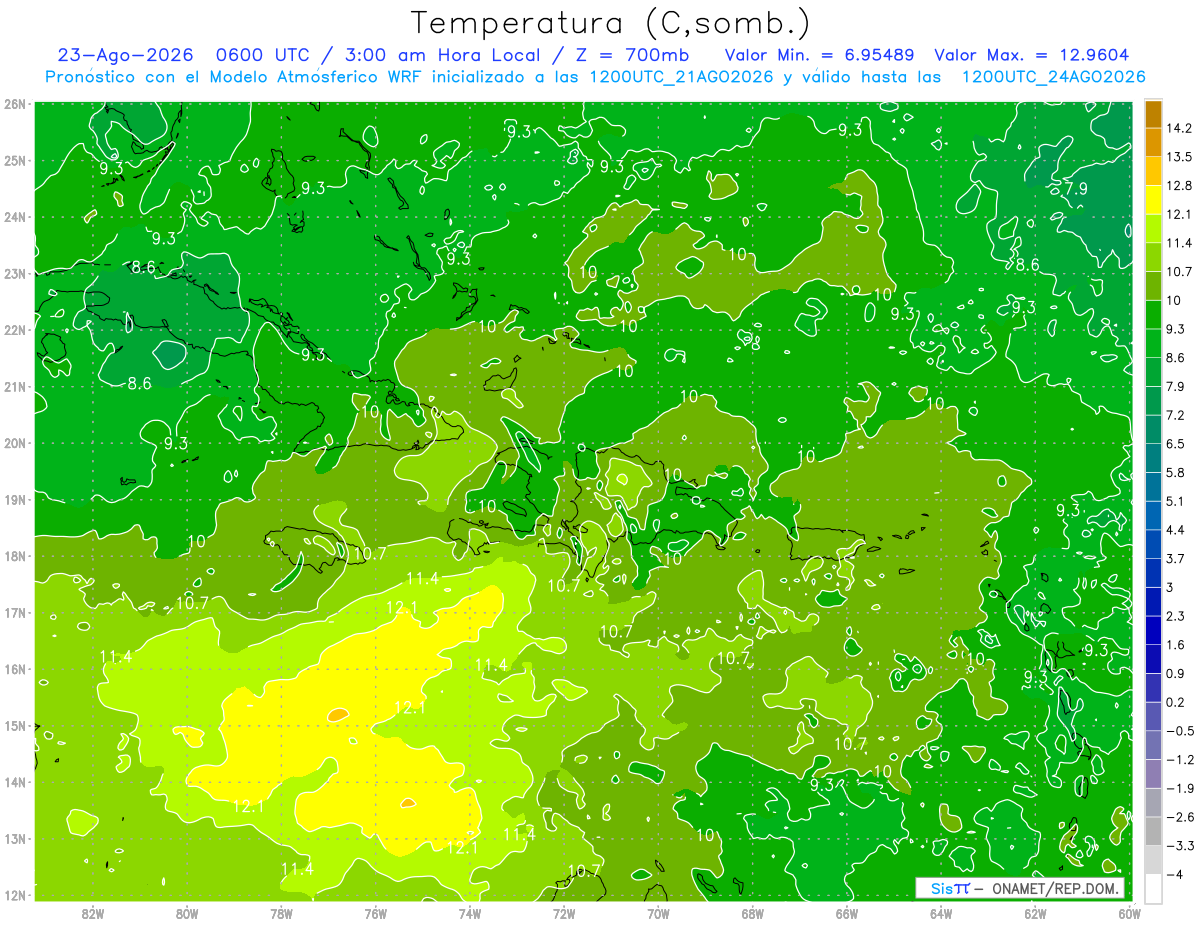The height and width of the screenshot is (927, 1200).
Task: Click the colorbar label '13.5'
Action: pyautogui.click(x=1180, y=157)
